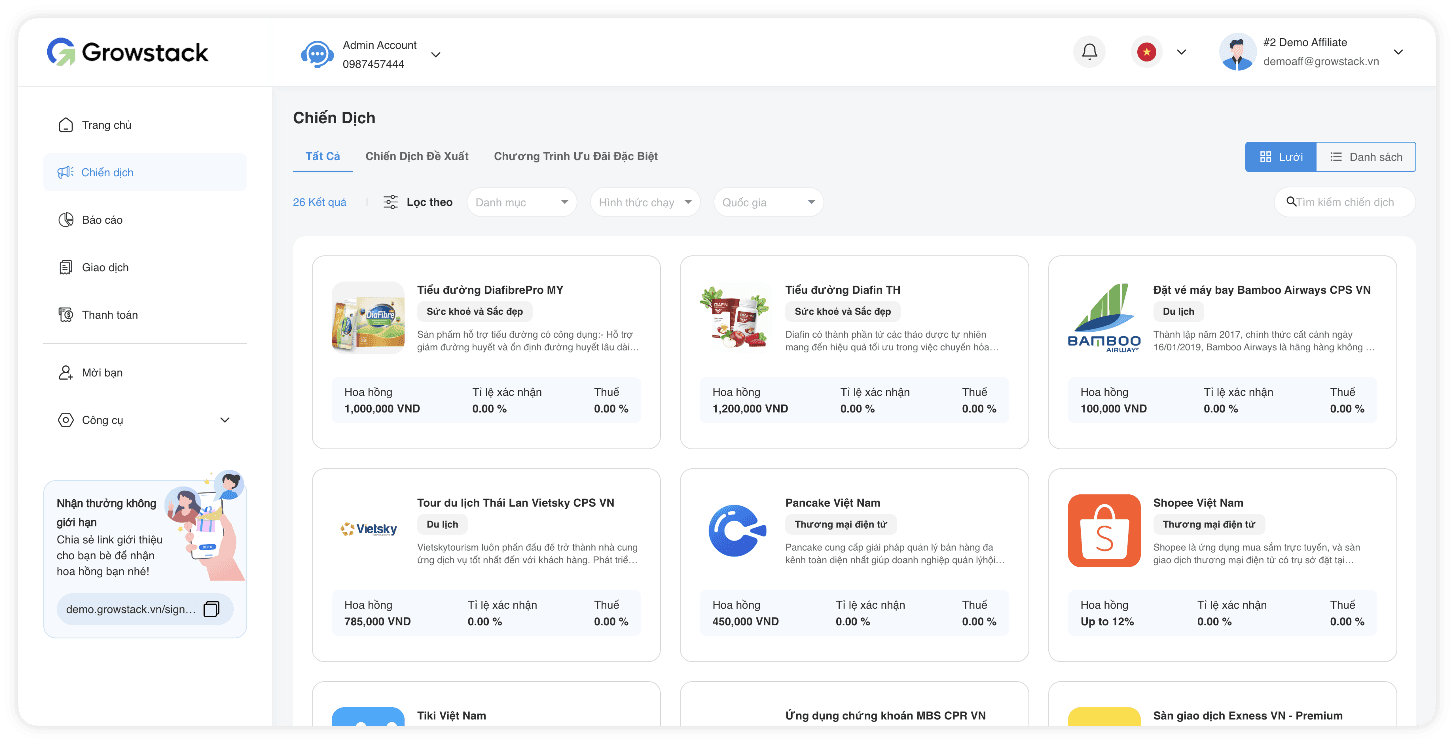1454x744 pixels.
Task: Click the DiafibrePro product image
Action: [368, 318]
